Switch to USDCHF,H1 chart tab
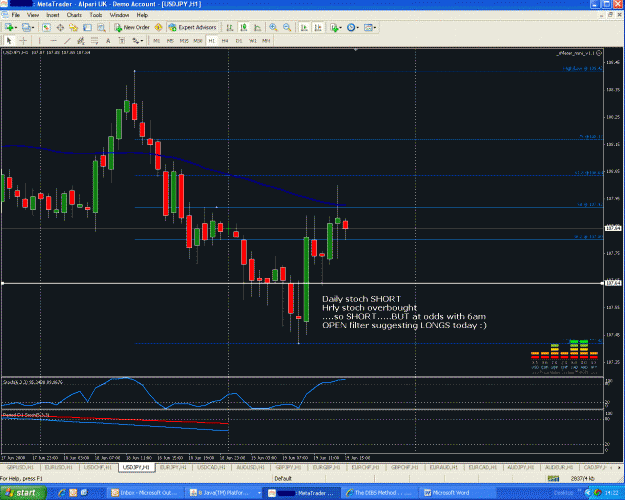 (98, 467)
